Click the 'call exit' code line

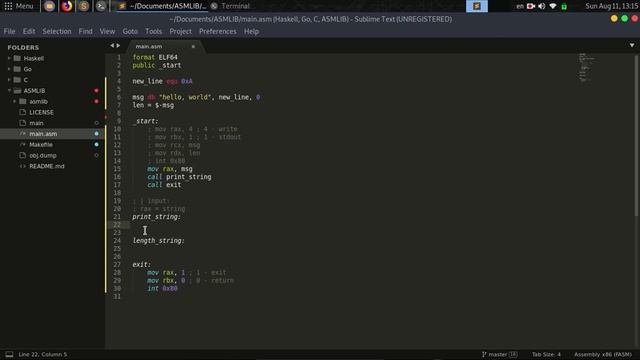click(164, 185)
